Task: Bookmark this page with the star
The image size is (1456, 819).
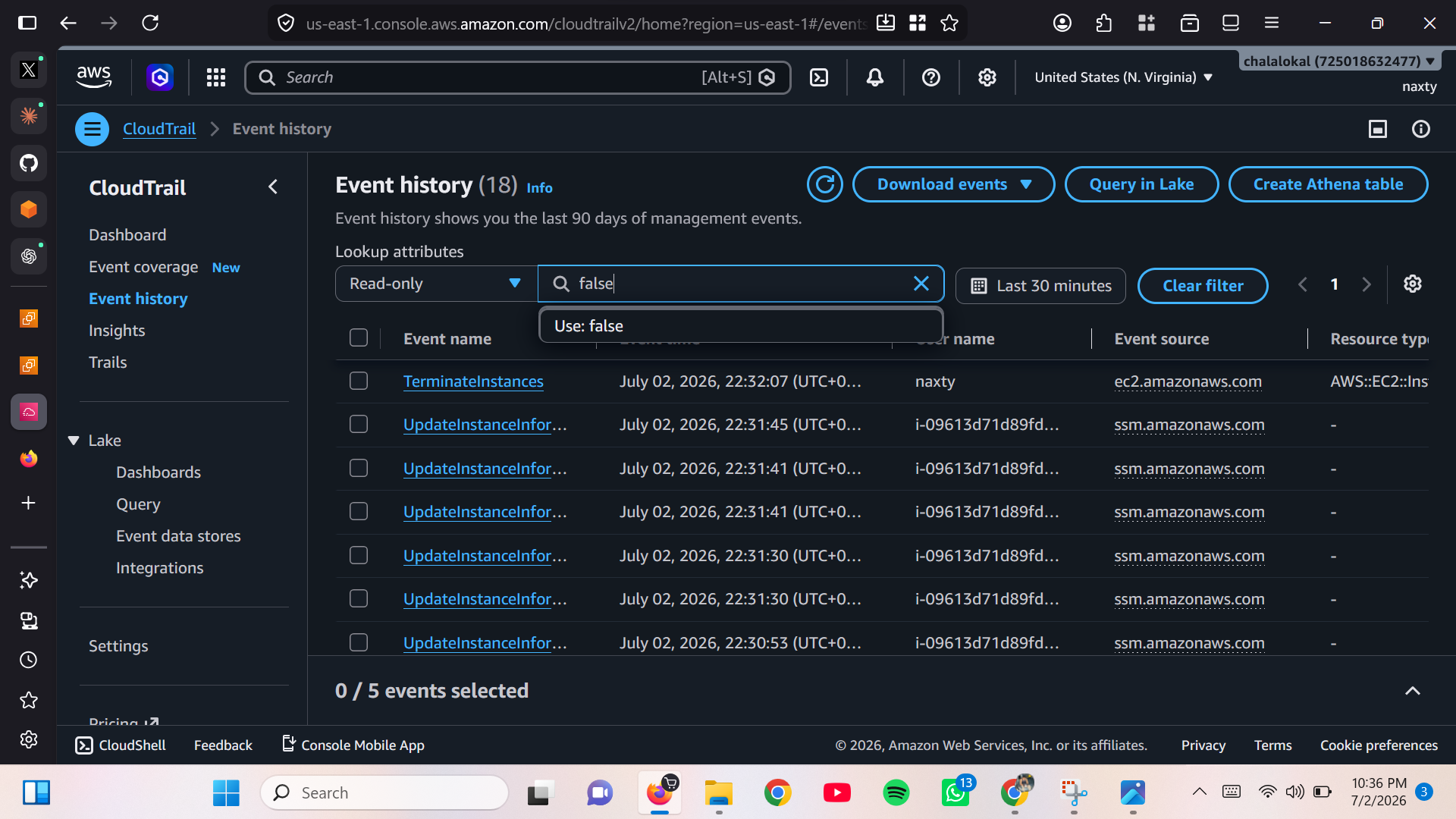Action: point(949,24)
